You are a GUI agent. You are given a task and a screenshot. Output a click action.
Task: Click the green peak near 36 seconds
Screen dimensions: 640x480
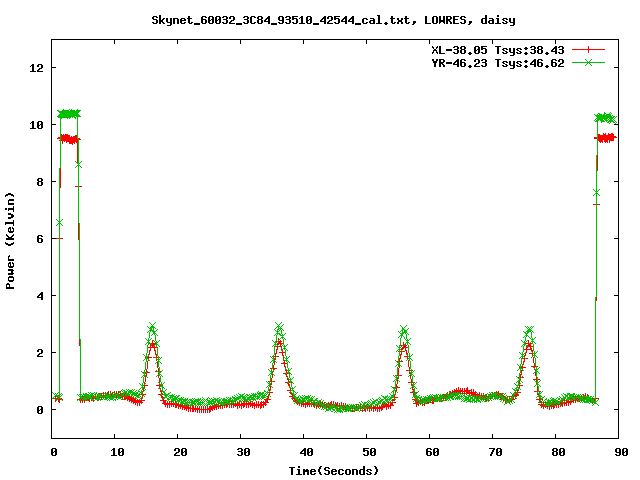click(x=279, y=327)
